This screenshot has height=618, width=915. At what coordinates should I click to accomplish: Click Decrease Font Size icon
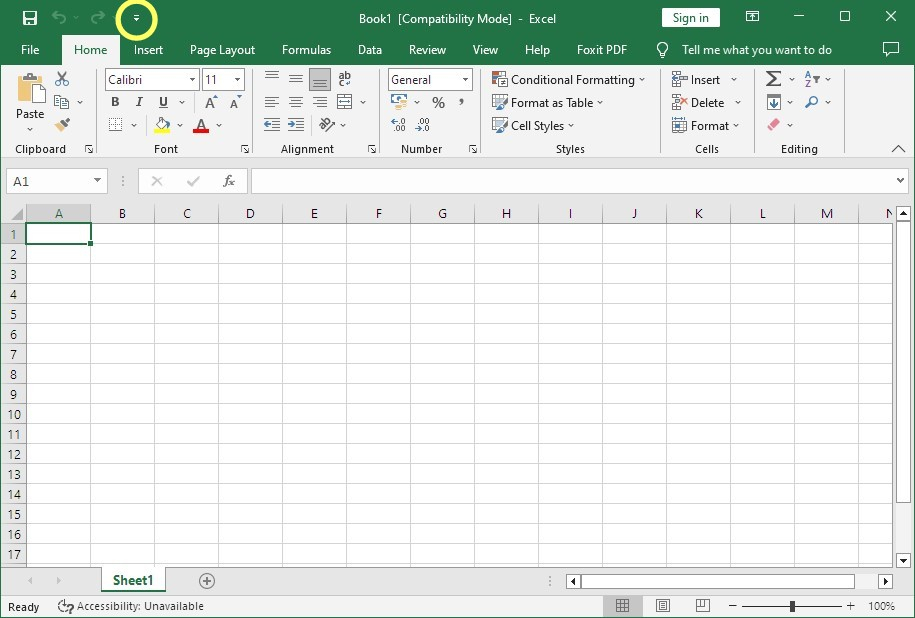(x=235, y=103)
